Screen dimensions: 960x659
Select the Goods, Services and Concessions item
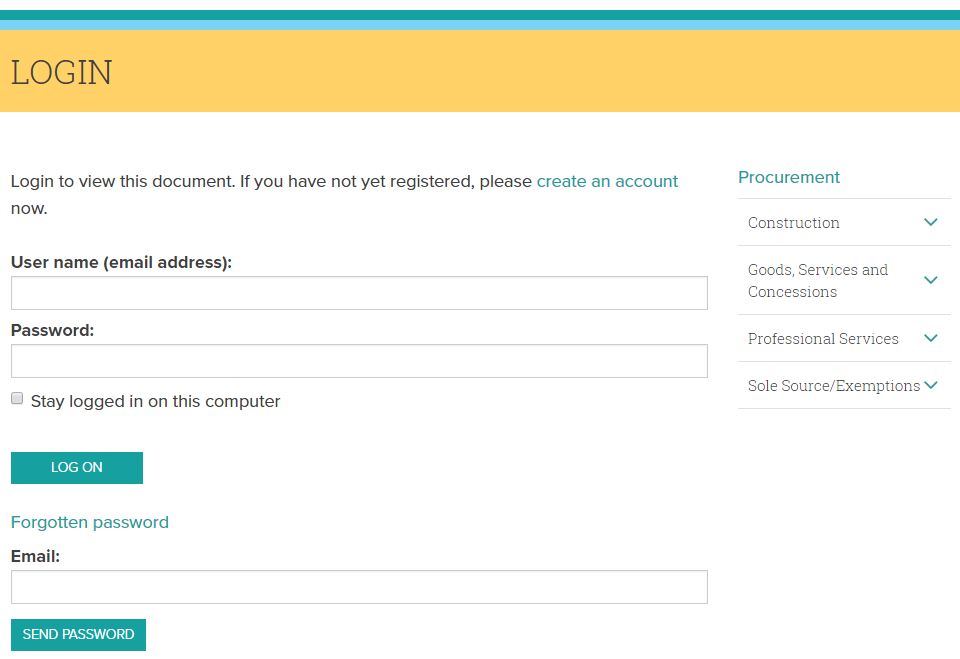(817, 280)
